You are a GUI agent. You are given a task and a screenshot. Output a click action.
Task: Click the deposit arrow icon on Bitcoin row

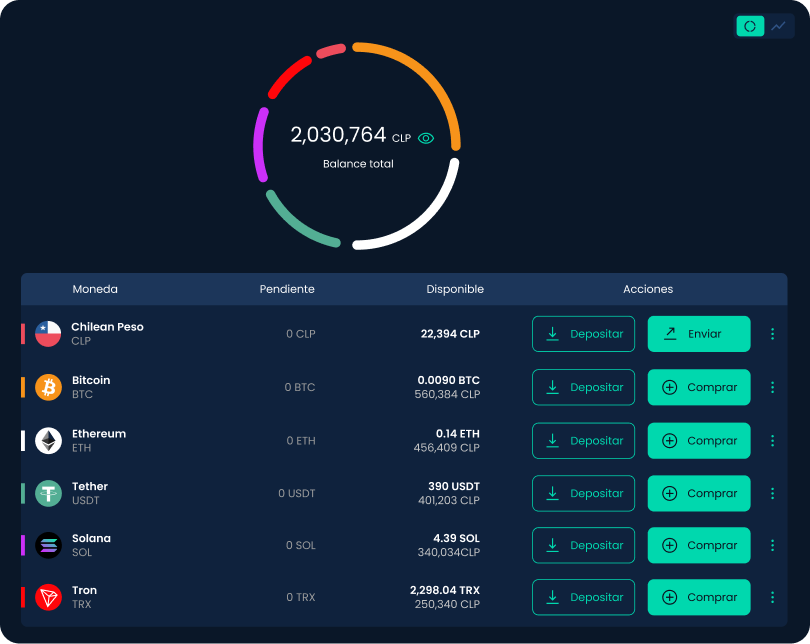pos(552,387)
